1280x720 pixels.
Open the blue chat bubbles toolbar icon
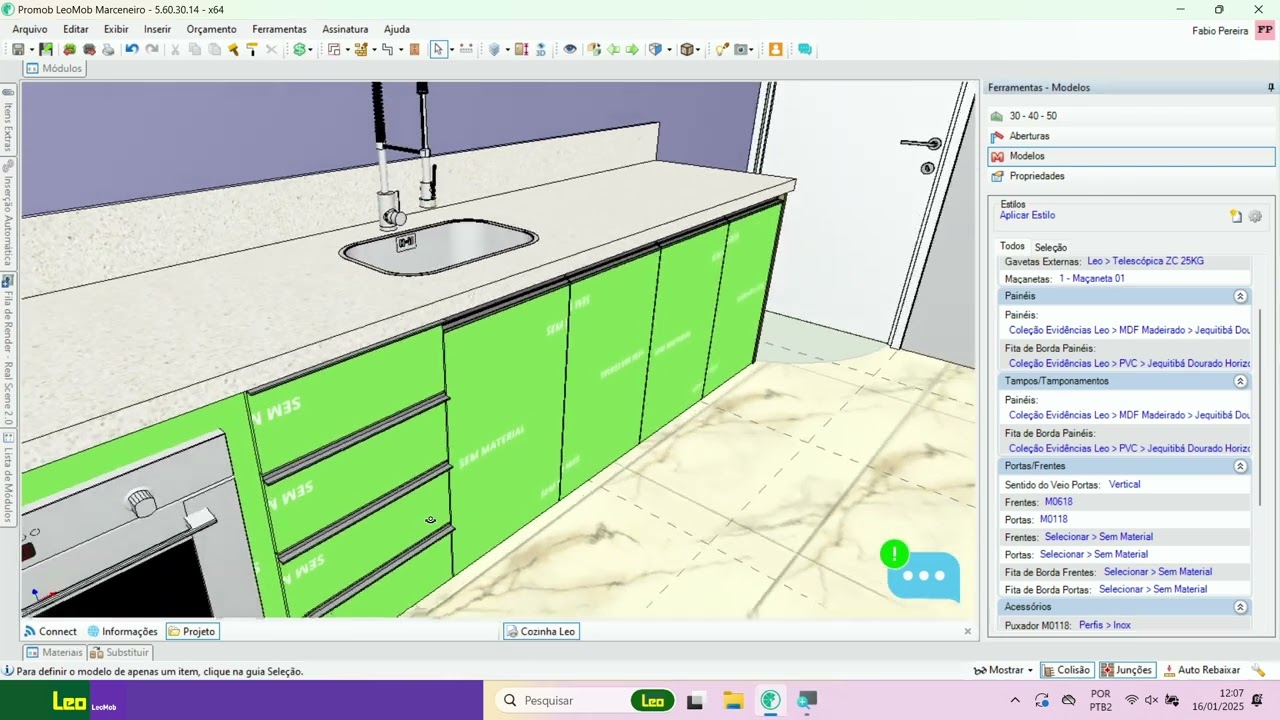[805, 49]
